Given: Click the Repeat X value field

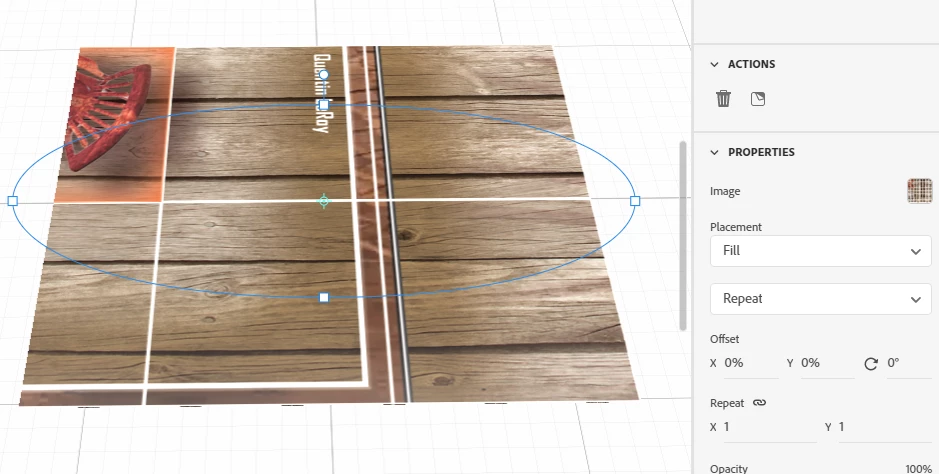Looking at the screenshot, I should click(770, 427).
